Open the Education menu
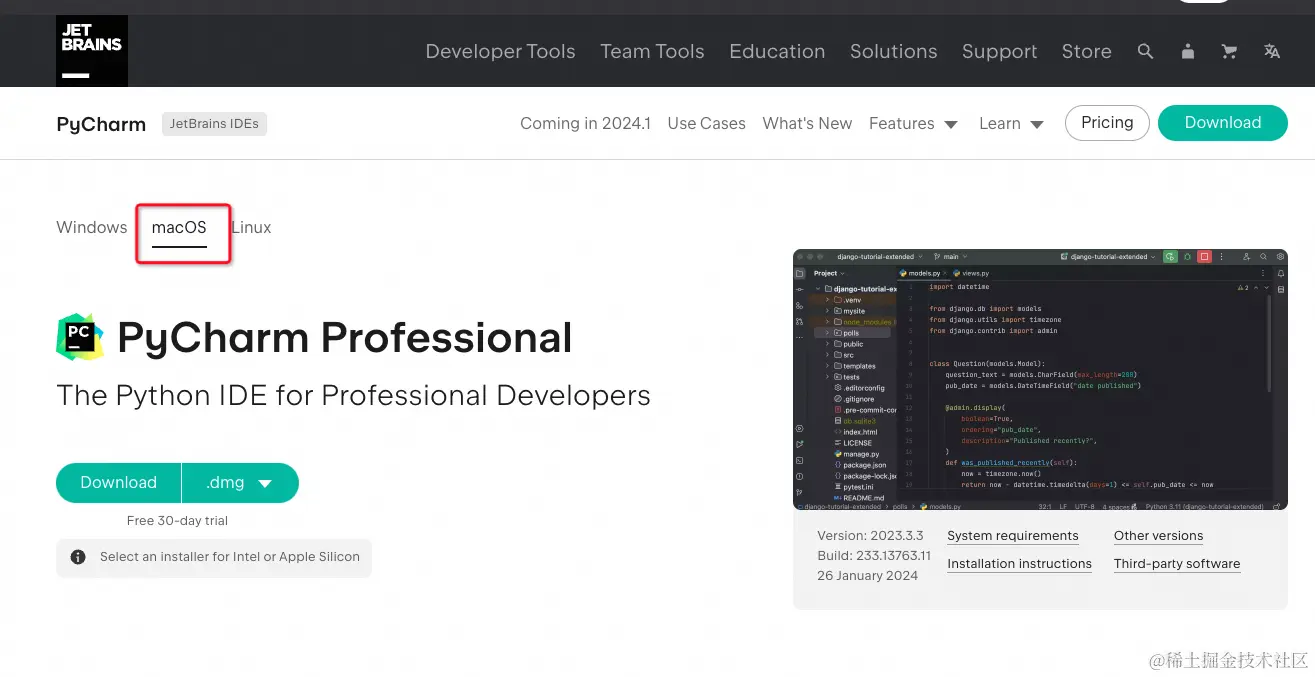This screenshot has height=677, width=1315. pyautogui.click(x=777, y=51)
